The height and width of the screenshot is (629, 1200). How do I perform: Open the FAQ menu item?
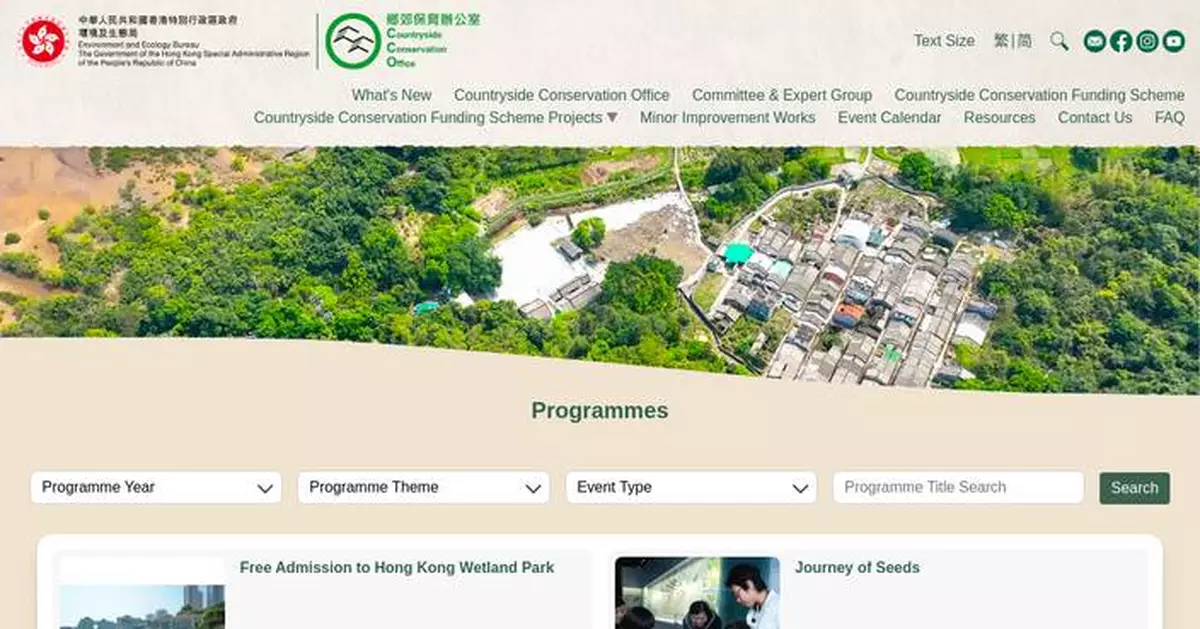coord(1169,117)
